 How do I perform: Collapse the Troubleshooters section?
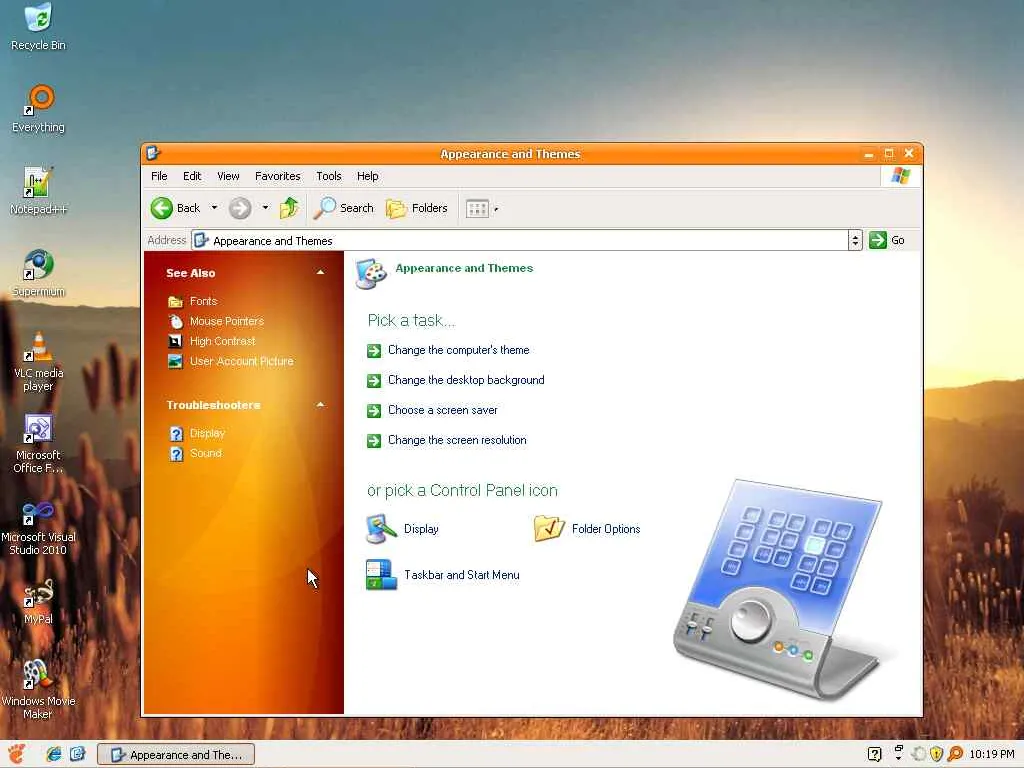tap(320, 405)
